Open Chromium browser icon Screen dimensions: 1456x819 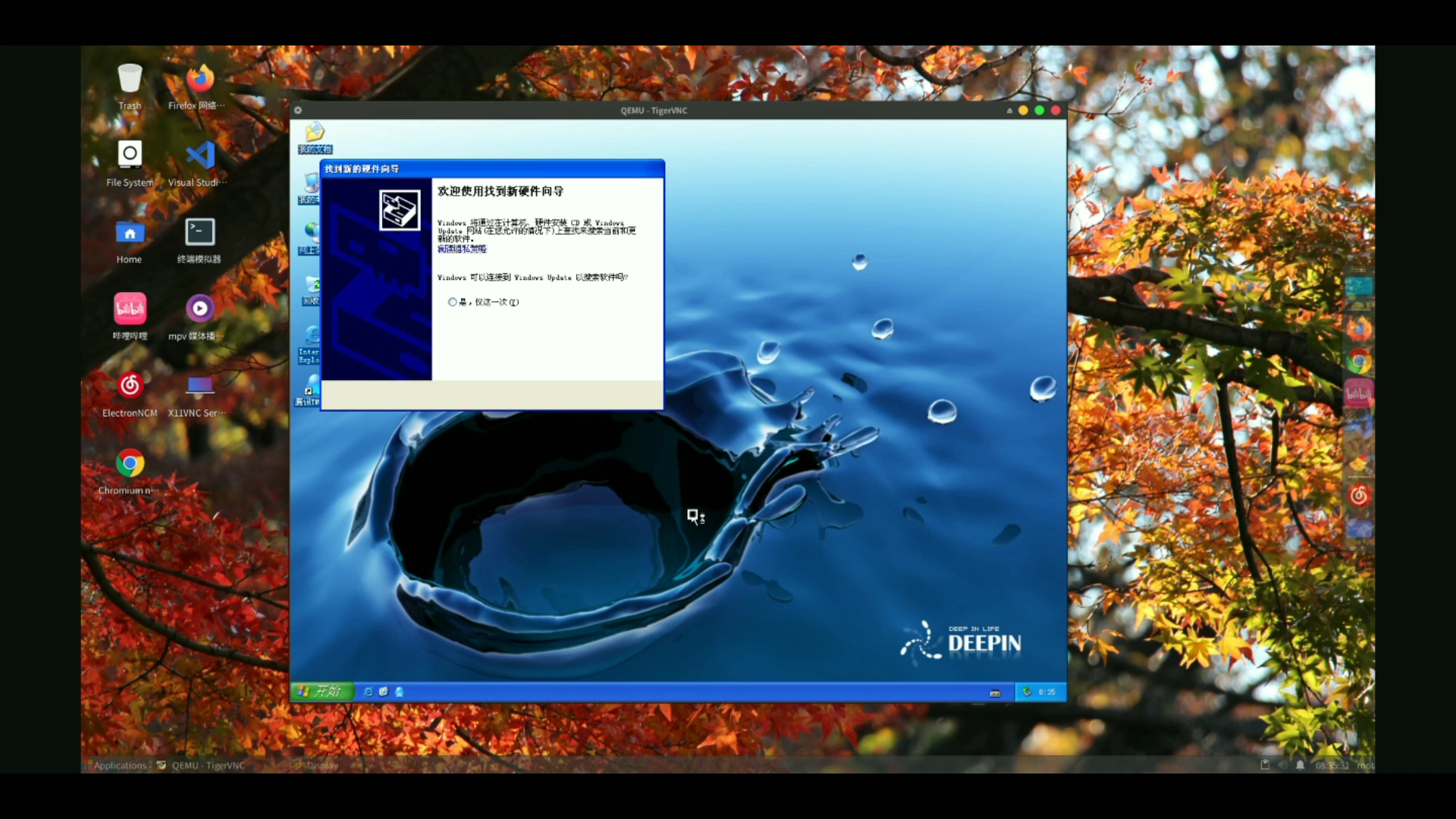[128, 462]
